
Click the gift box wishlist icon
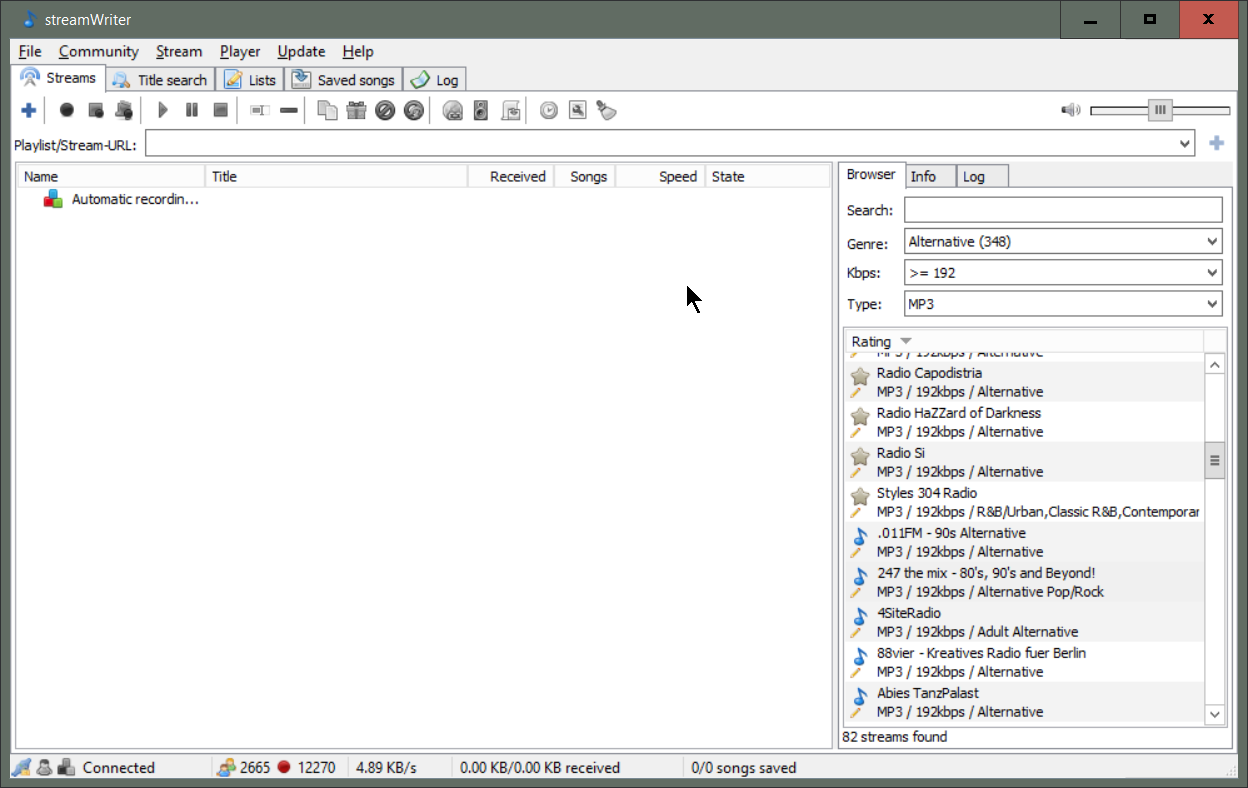pos(356,110)
